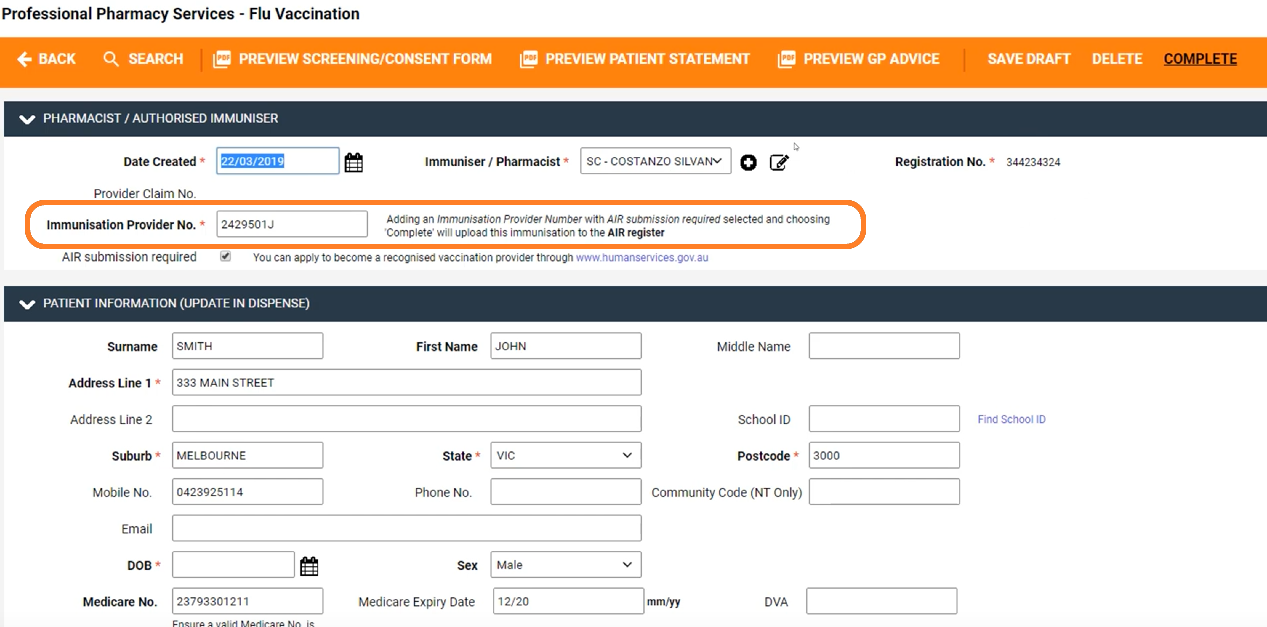Open the Sex dropdown showing Male
Screen dimensions: 1267x627
pos(566,565)
